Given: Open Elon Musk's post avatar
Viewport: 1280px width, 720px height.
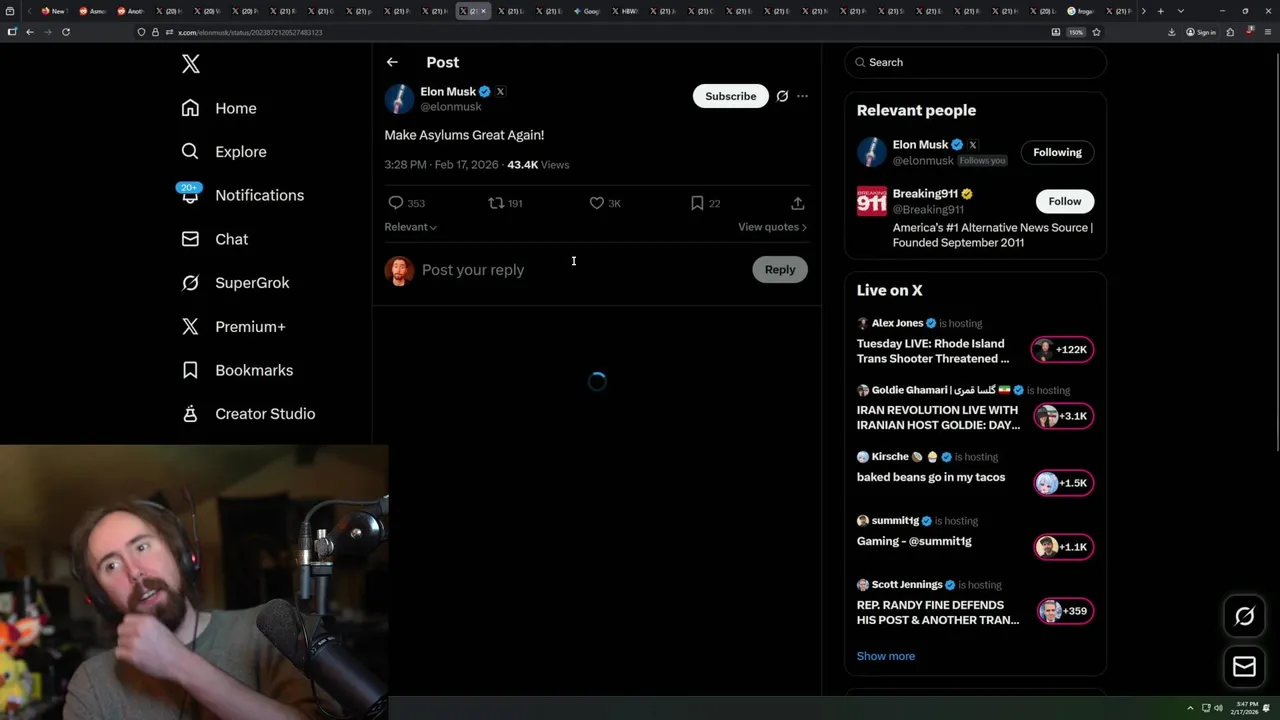Looking at the screenshot, I should [399, 98].
